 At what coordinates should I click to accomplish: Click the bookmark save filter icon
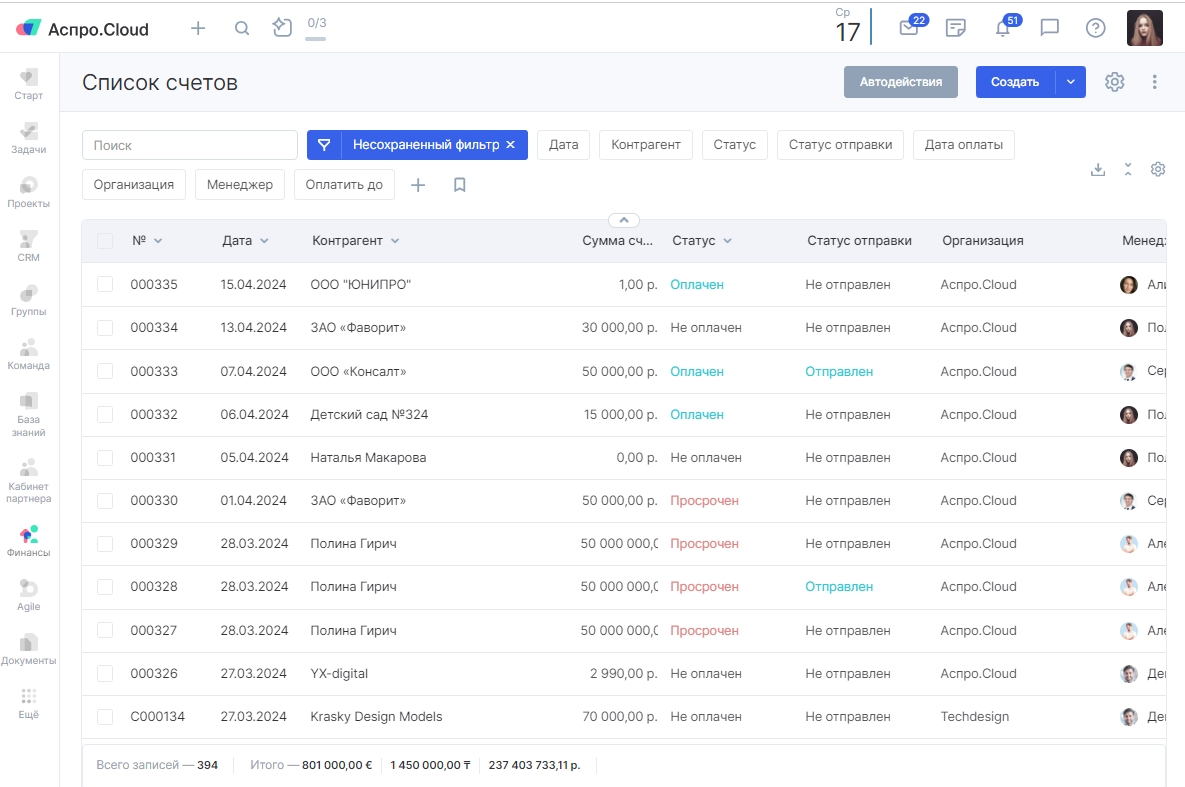point(460,185)
